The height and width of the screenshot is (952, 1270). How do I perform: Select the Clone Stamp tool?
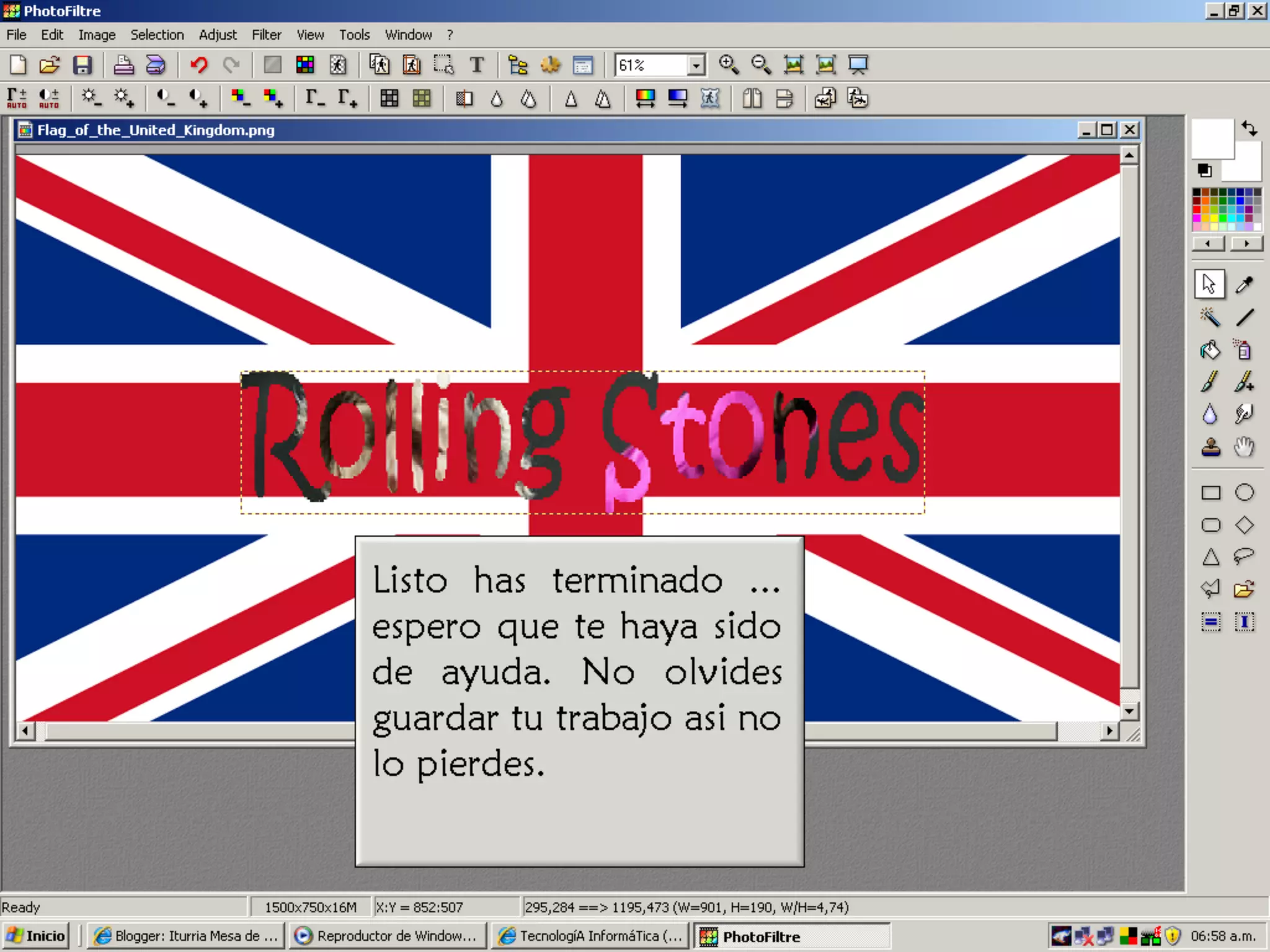1210,447
